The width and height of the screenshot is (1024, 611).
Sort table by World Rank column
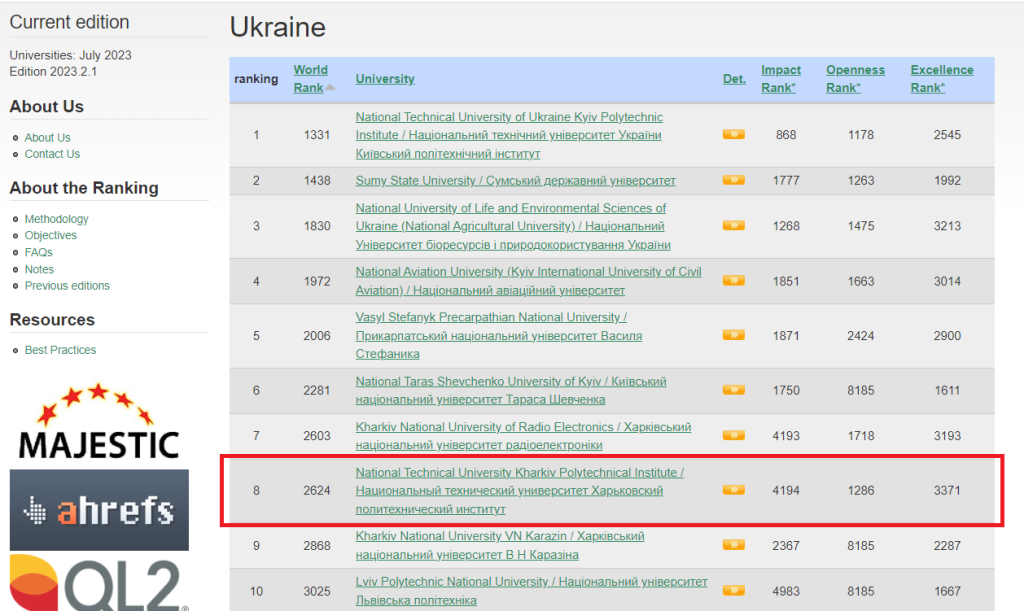pyautogui.click(x=311, y=78)
